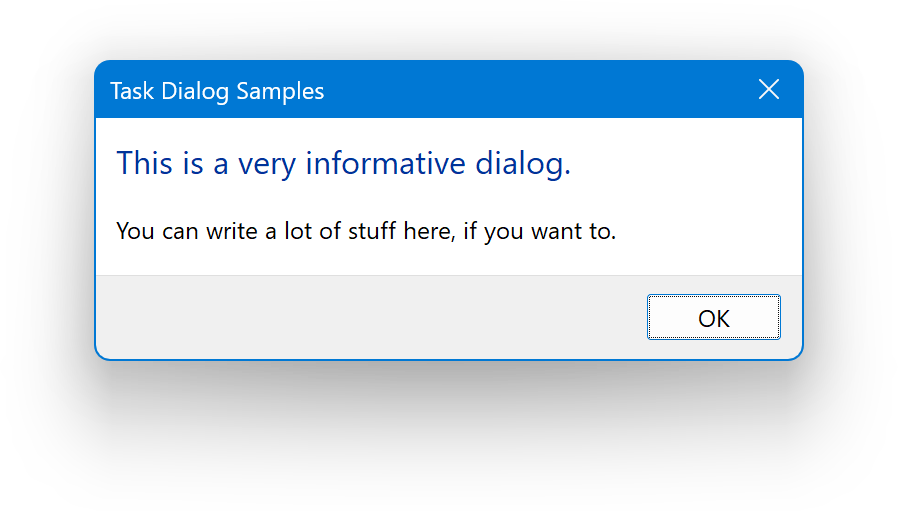Click the word 'Task' in the title bar
This screenshot has width=898, height=511.
click(130, 91)
